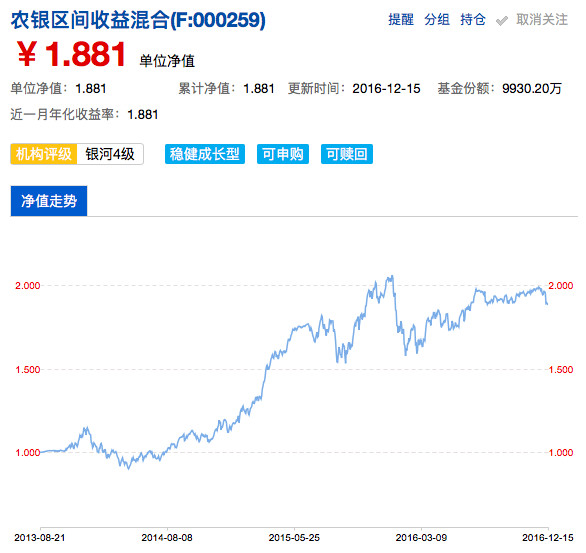The height and width of the screenshot is (553, 586).
Task: Open the 分组 grouping option
Action: click(x=437, y=19)
